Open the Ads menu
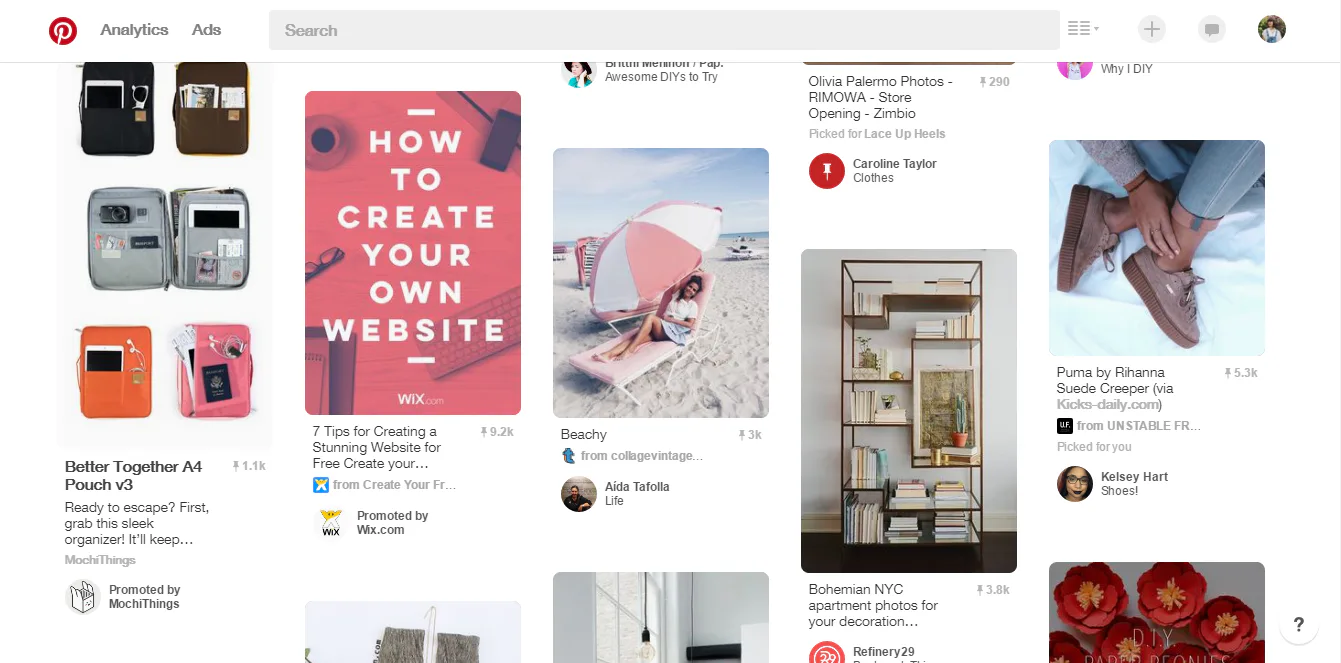The image size is (1341, 663). coord(206,30)
